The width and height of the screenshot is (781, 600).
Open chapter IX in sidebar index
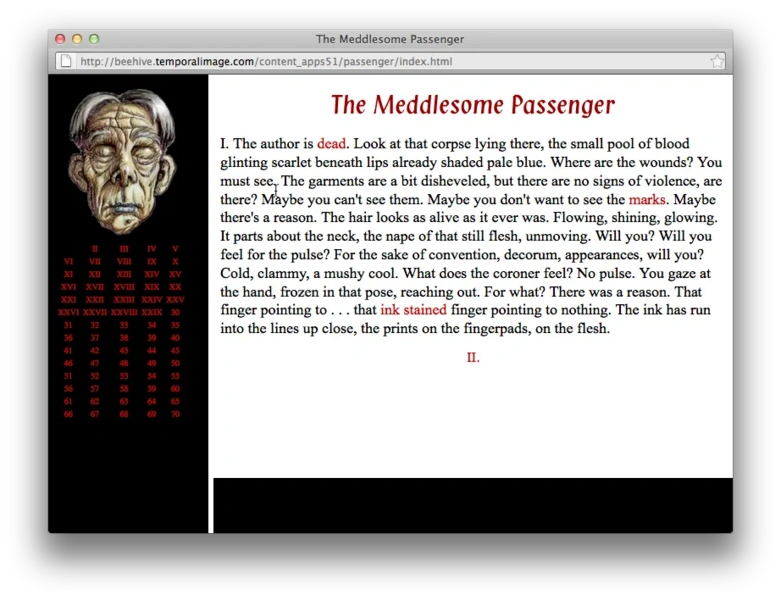point(151,261)
